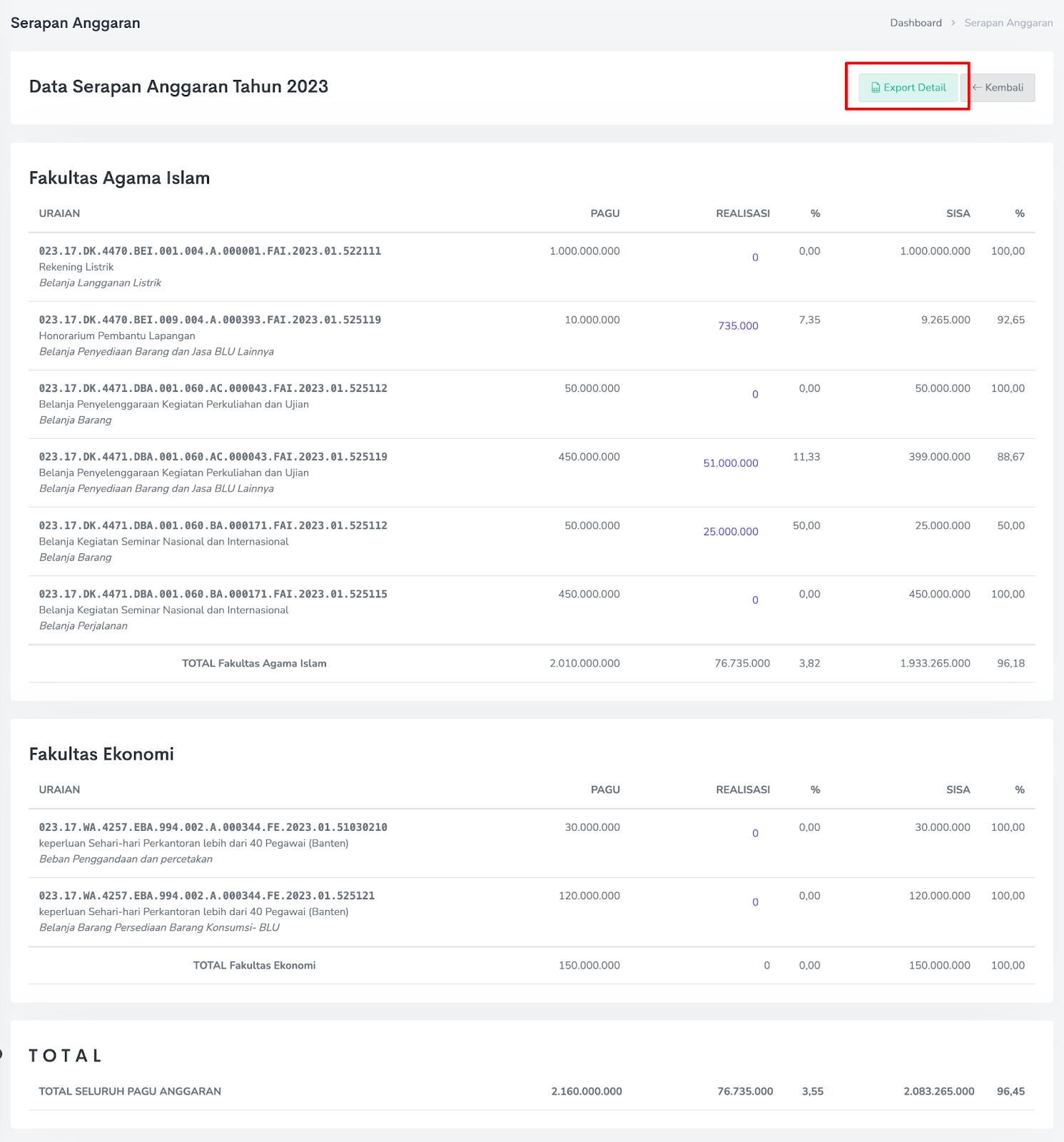This screenshot has height=1142, width=1064.
Task: Click the TOTAL Fakultas Ekonomi row label
Action: click(254, 965)
